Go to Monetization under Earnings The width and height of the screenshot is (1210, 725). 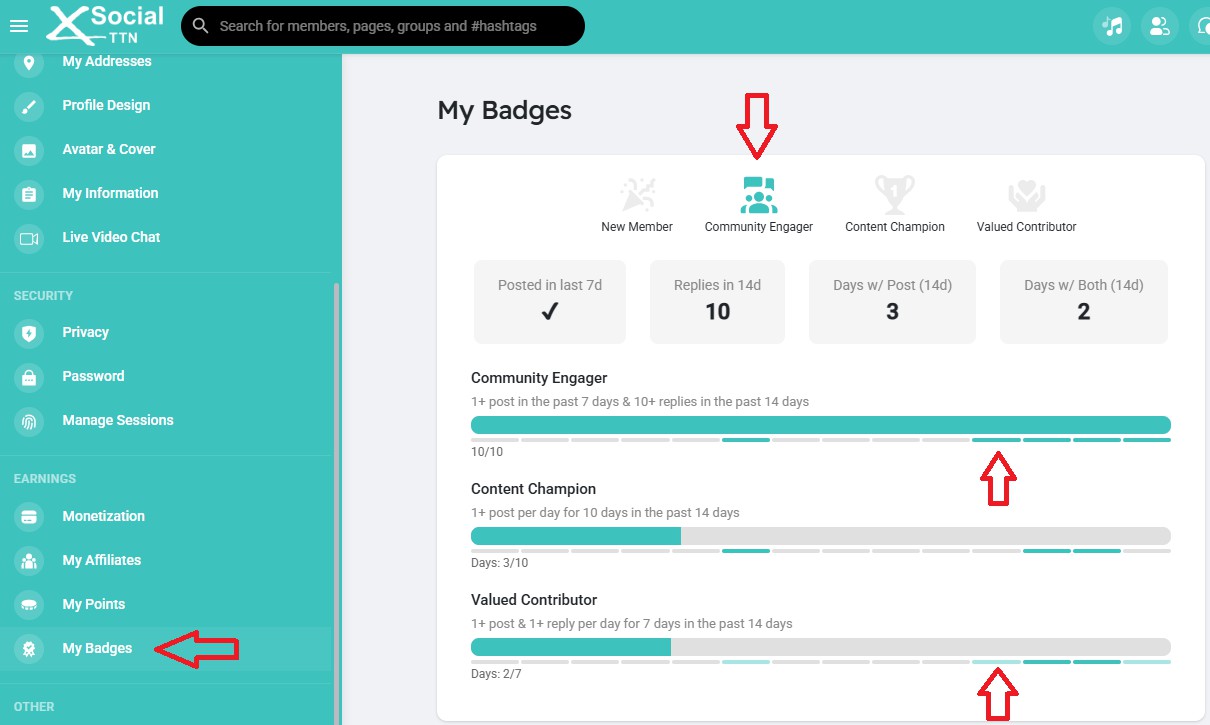[x=103, y=516]
